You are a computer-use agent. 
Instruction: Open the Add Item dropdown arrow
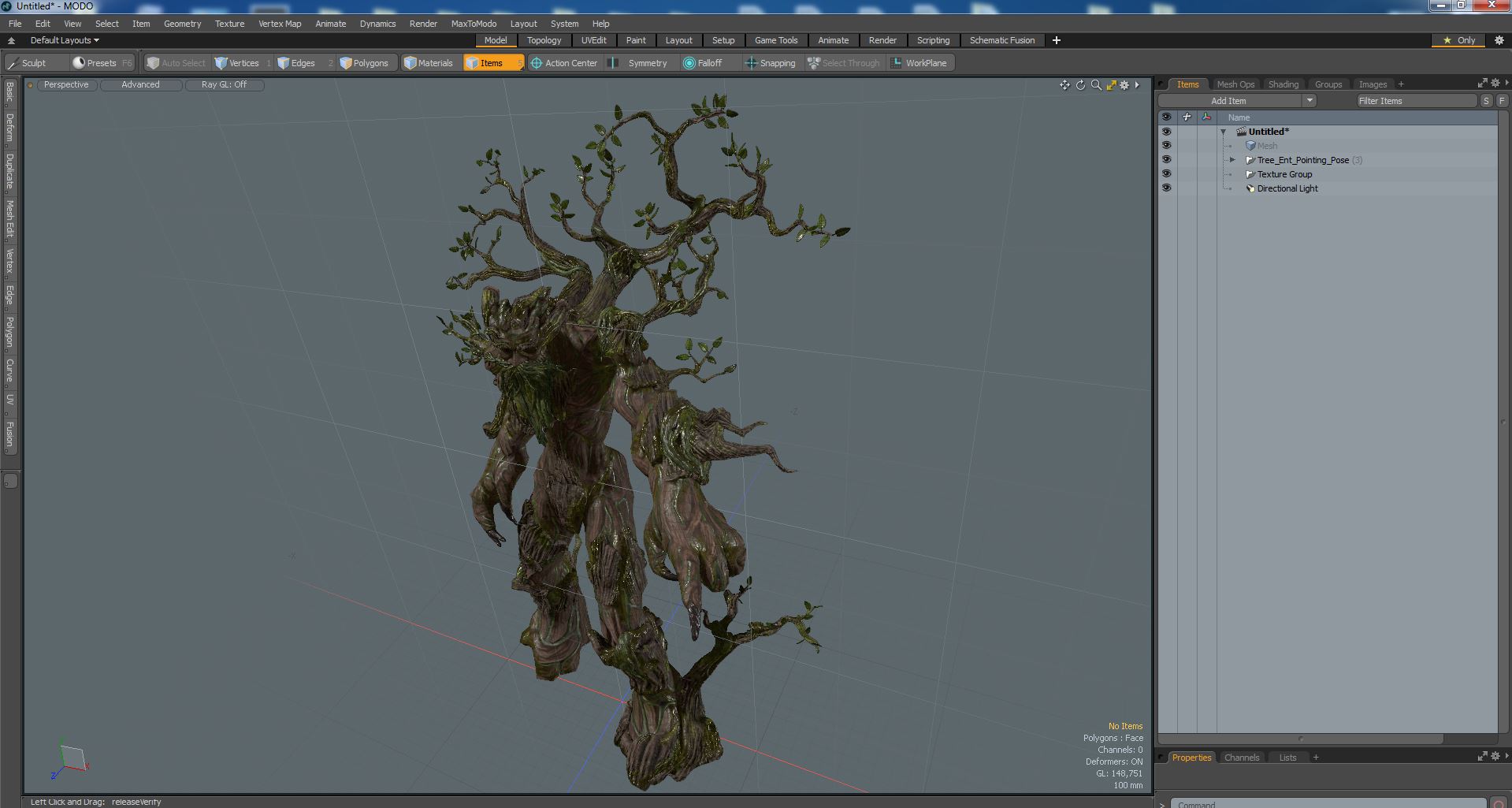tap(1309, 101)
